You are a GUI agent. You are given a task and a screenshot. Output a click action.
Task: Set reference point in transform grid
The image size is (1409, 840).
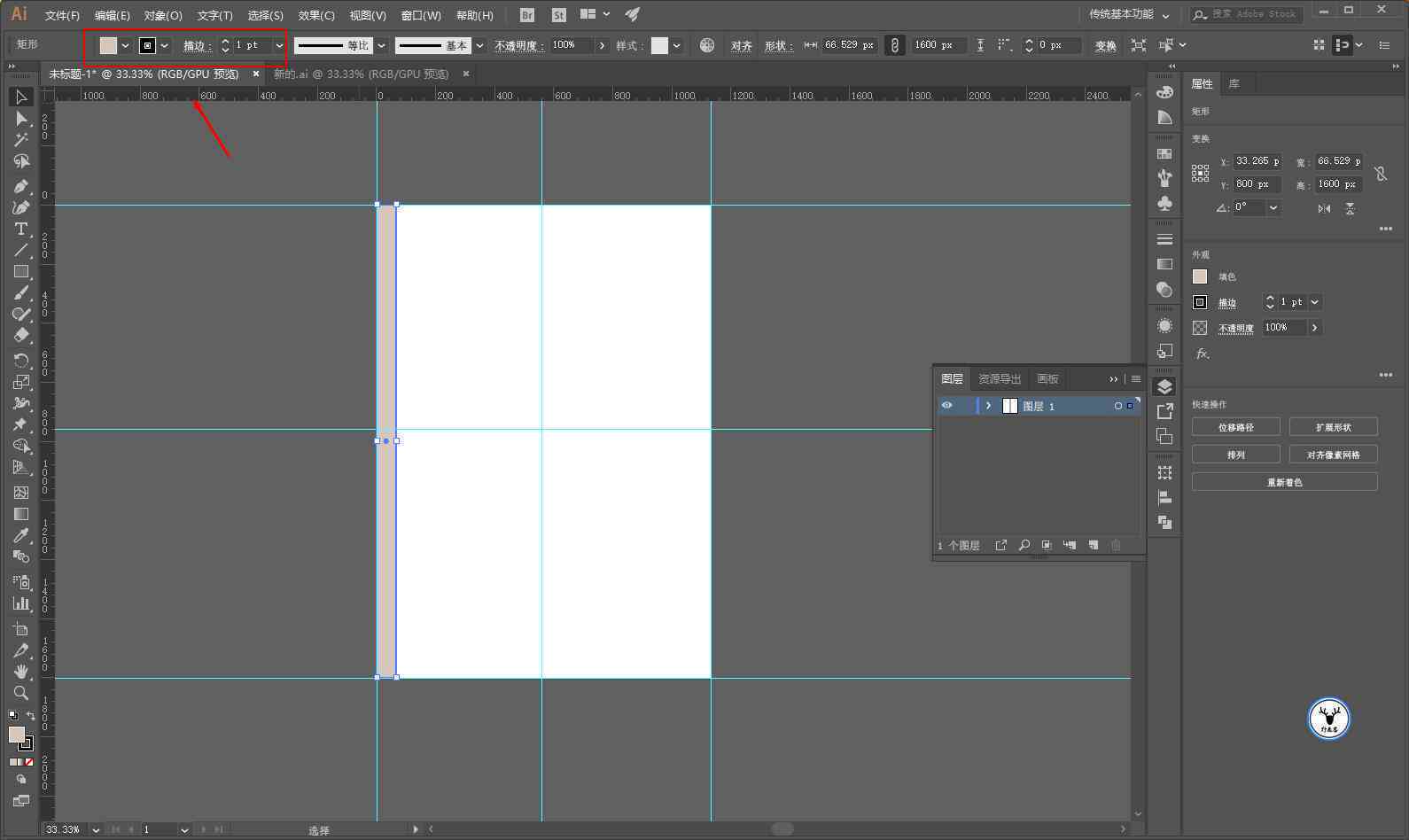(x=1200, y=174)
